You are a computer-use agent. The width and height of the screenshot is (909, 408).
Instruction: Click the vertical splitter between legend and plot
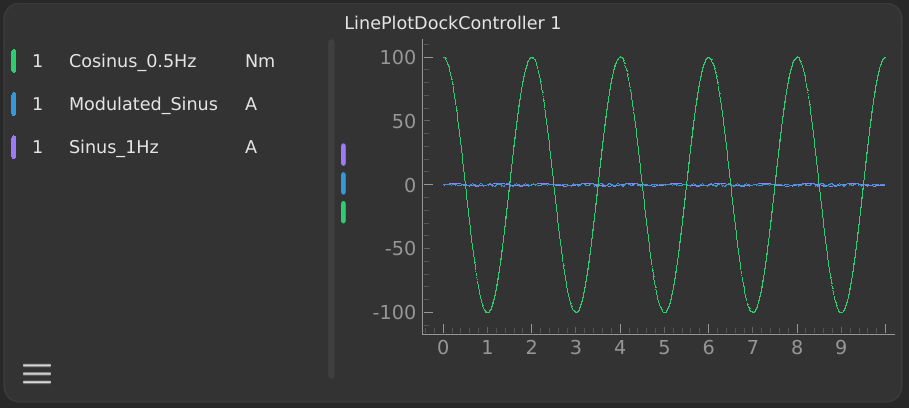point(331,208)
